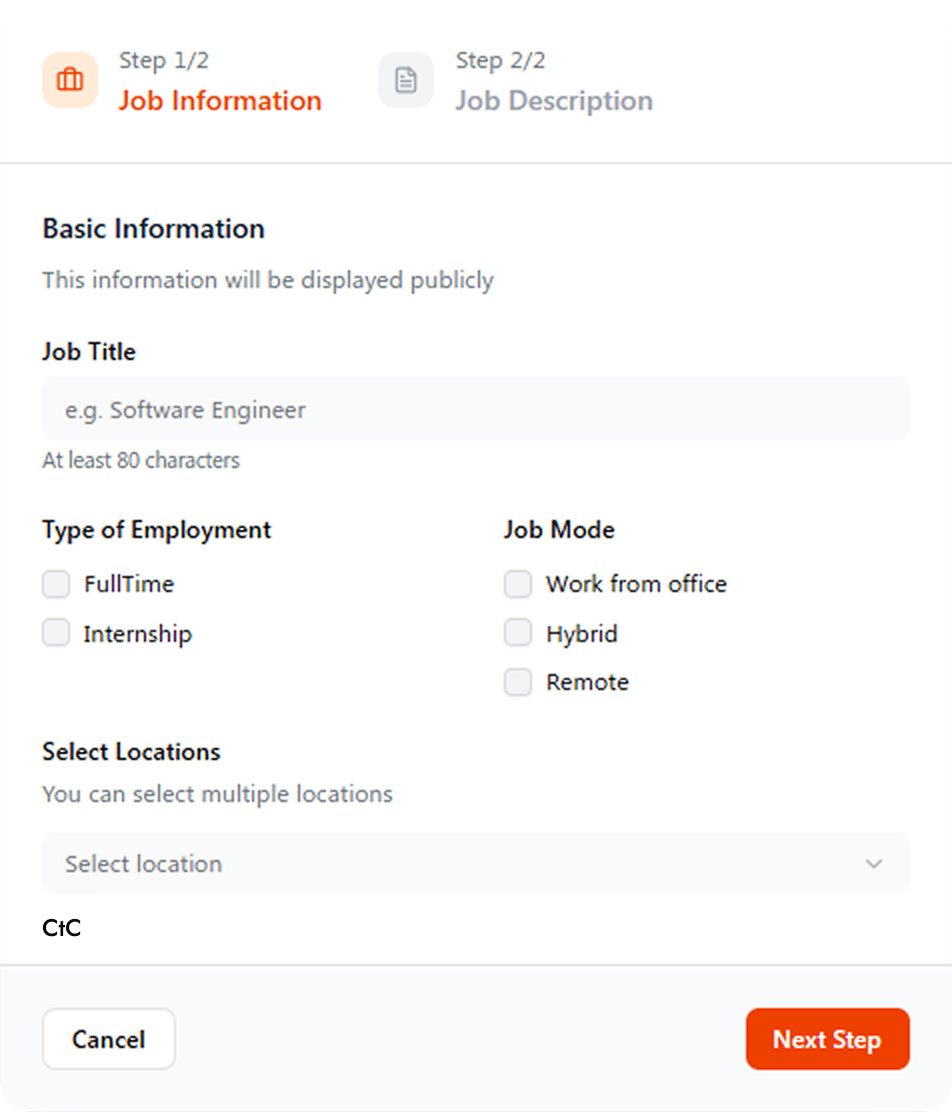Screen dimensions: 952x1112
Task: Click the briefcase icon for Step 1
Action: click(x=69, y=80)
